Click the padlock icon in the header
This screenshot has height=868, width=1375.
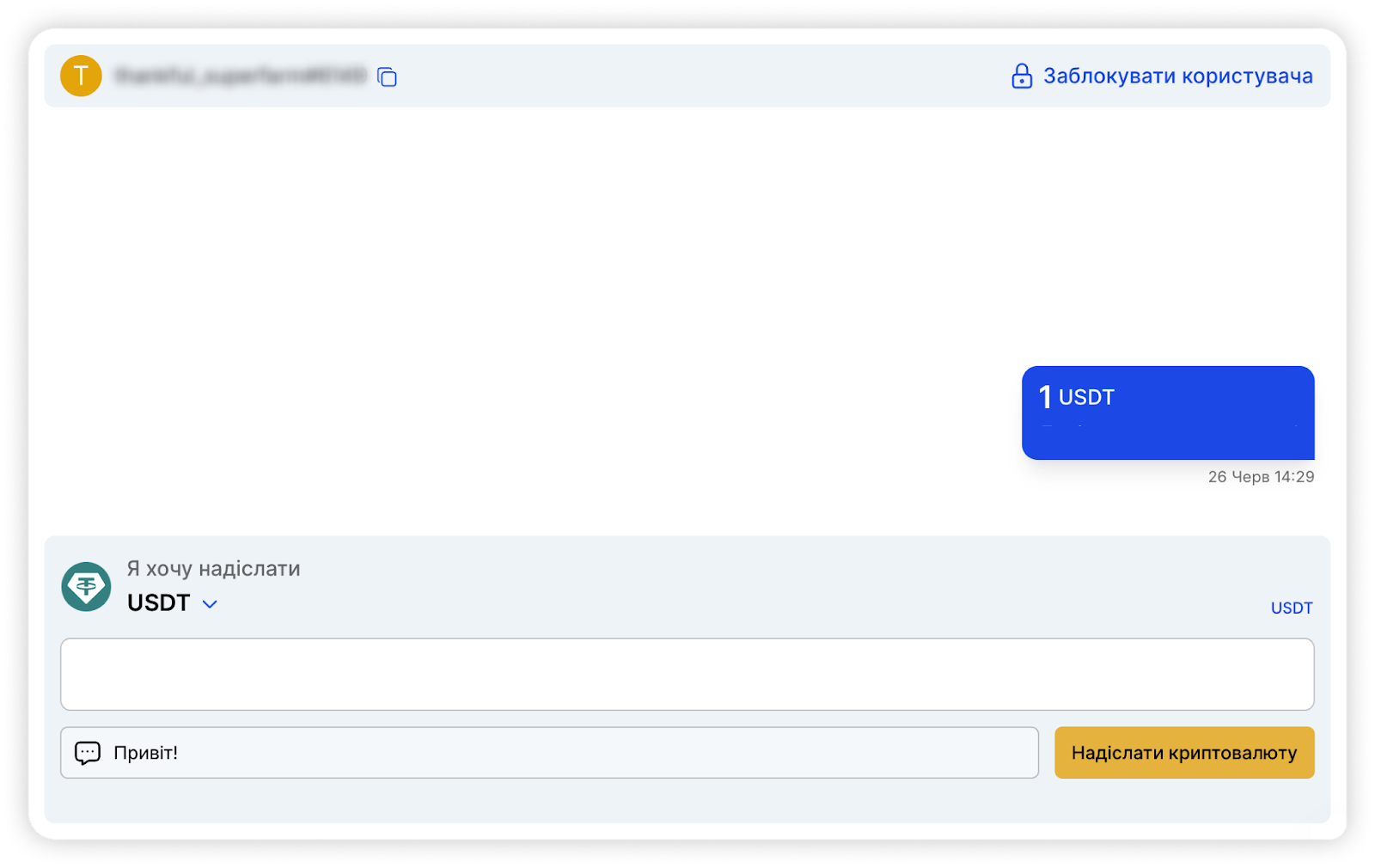(x=1021, y=76)
